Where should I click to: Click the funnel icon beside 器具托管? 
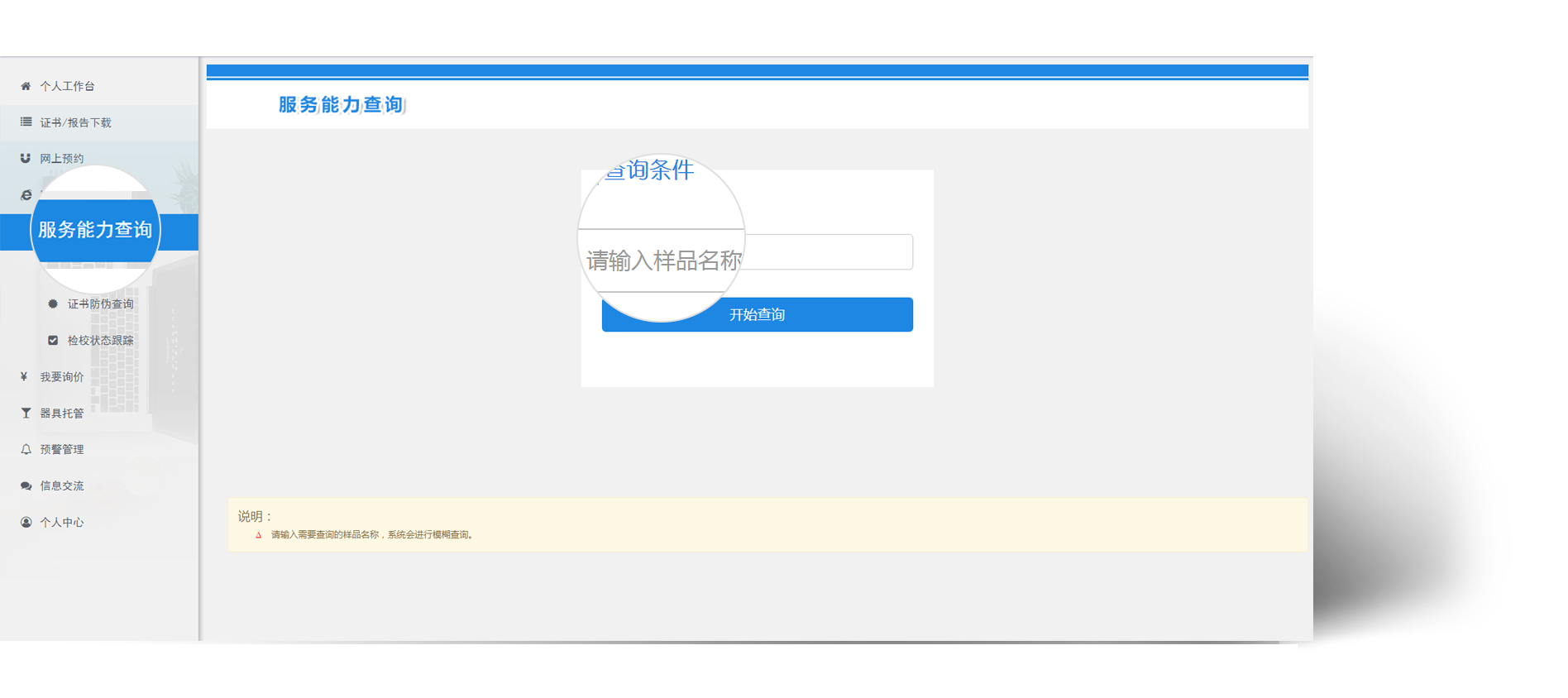26,413
